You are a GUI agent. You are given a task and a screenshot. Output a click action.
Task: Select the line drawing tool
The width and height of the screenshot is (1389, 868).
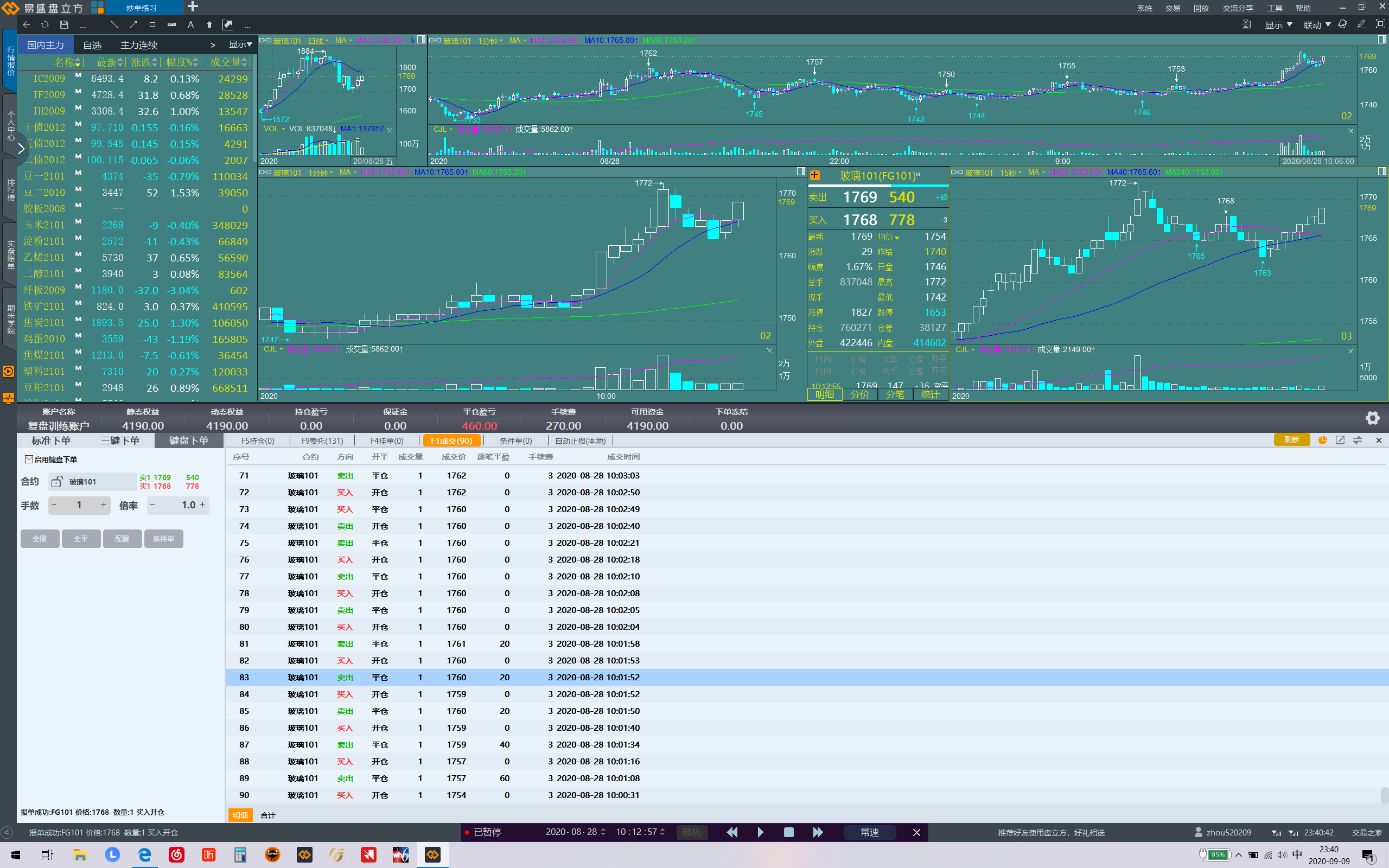[114, 25]
